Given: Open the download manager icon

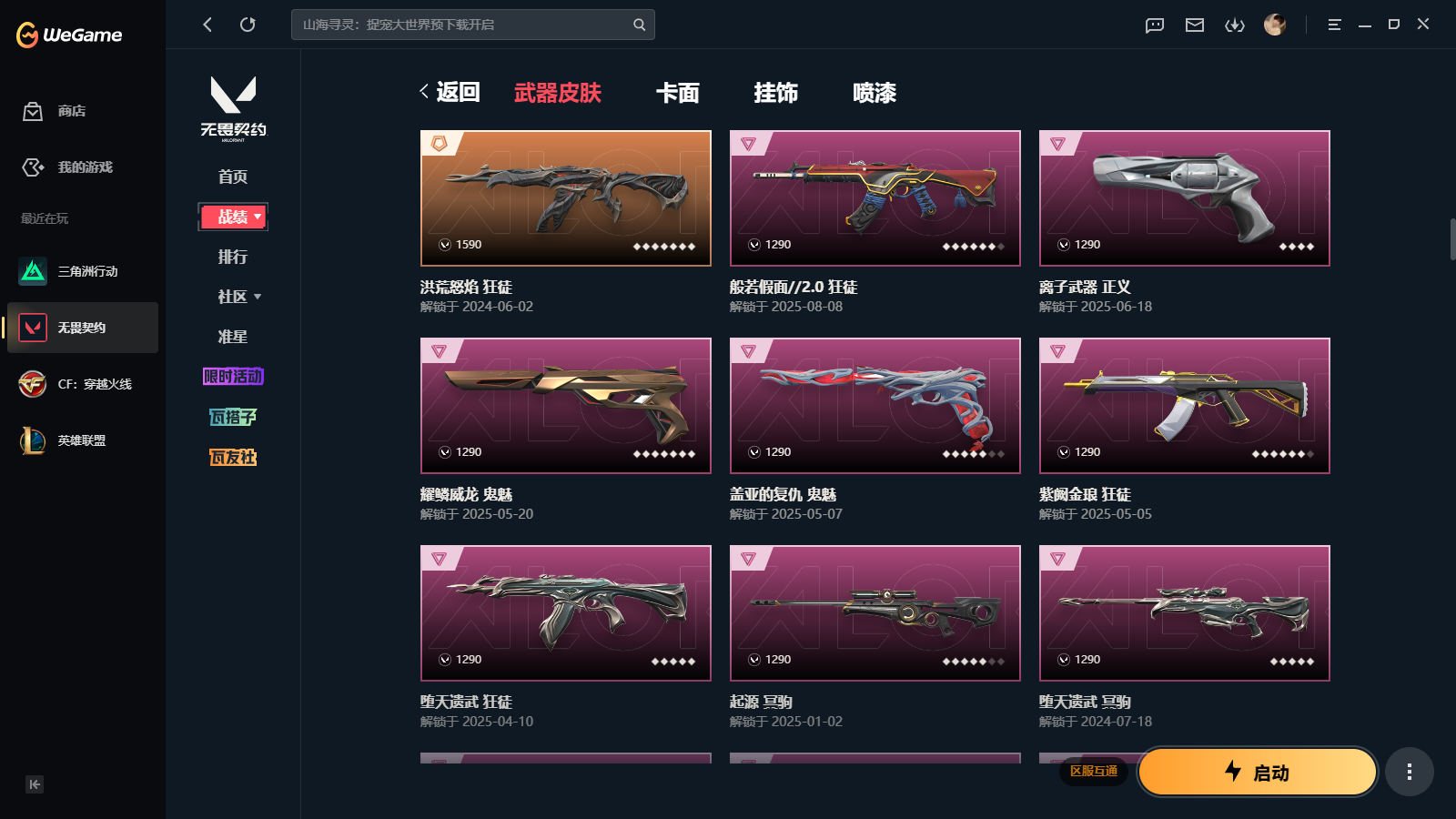Looking at the screenshot, I should click(x=1235, y=25).
